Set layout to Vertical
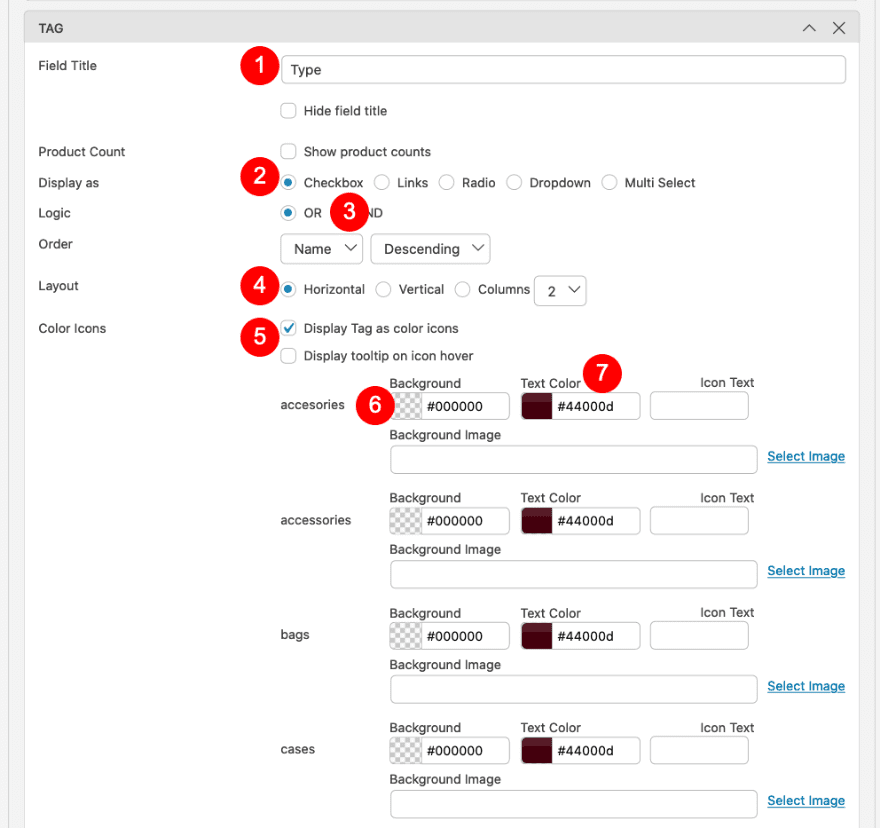The height and width of the screenshot is (828, 880). click(383, 288)
